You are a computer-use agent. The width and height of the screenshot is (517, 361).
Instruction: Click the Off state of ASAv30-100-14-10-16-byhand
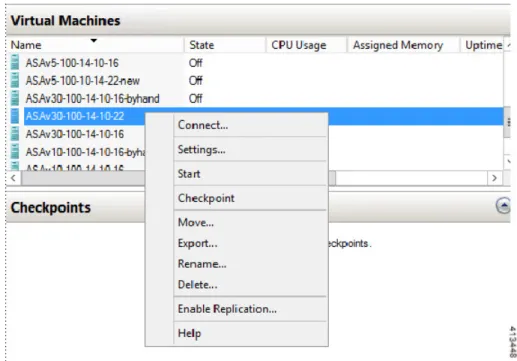pos(196,99)
